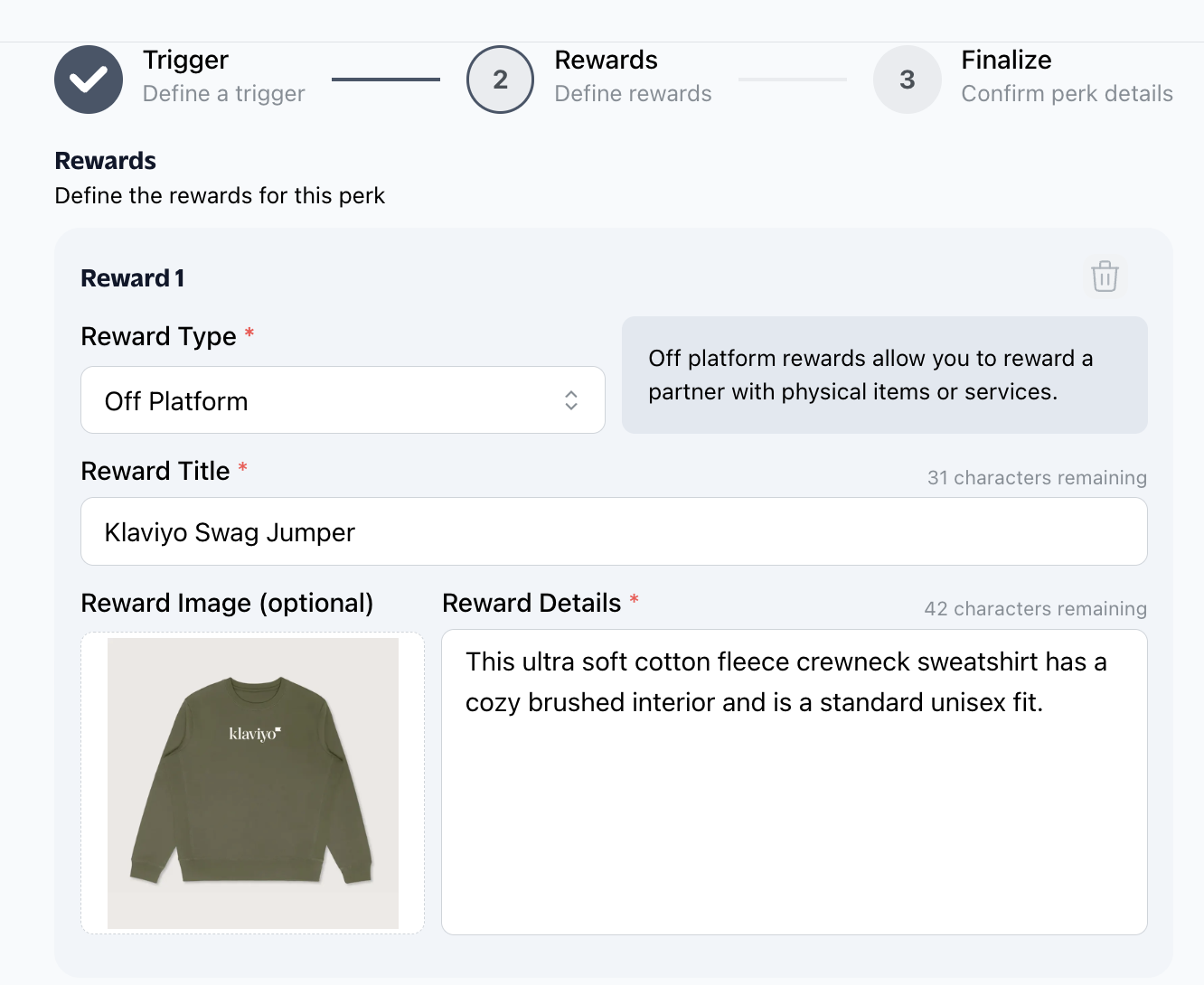Open the Trigger step label
This screenshot has height=985, width=1204.
tap(185, 60)
